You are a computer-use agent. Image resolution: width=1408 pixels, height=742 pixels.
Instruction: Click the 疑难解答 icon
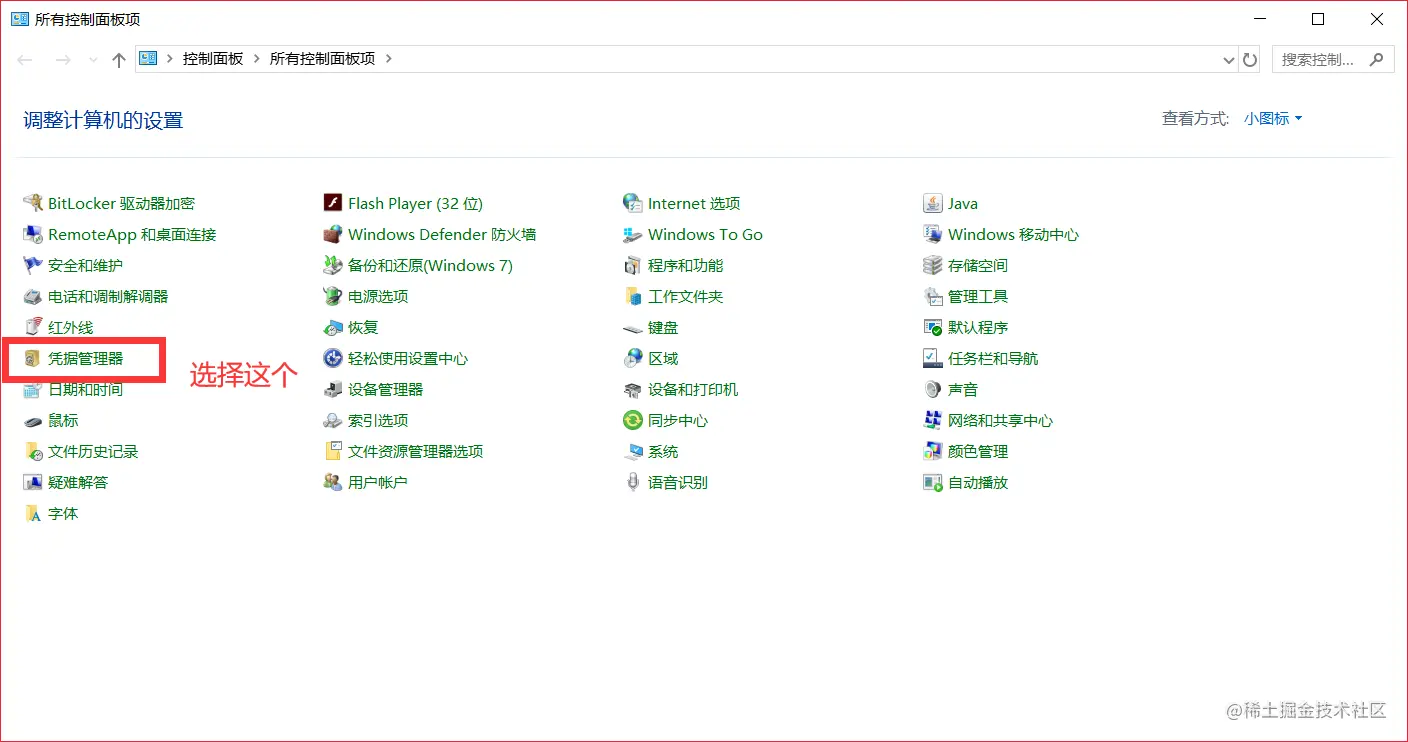[32, 482]
